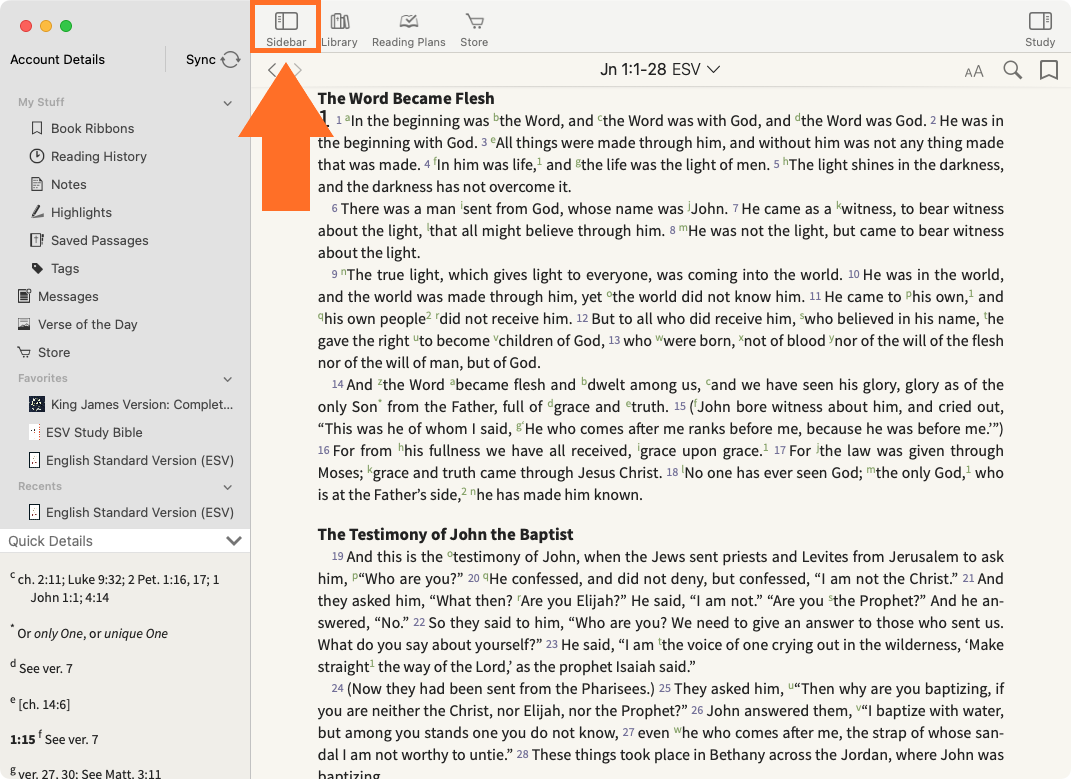Screen dimensions: 1071x779
Task: Open the Library from toolbar
Action: tap(339, 28)
